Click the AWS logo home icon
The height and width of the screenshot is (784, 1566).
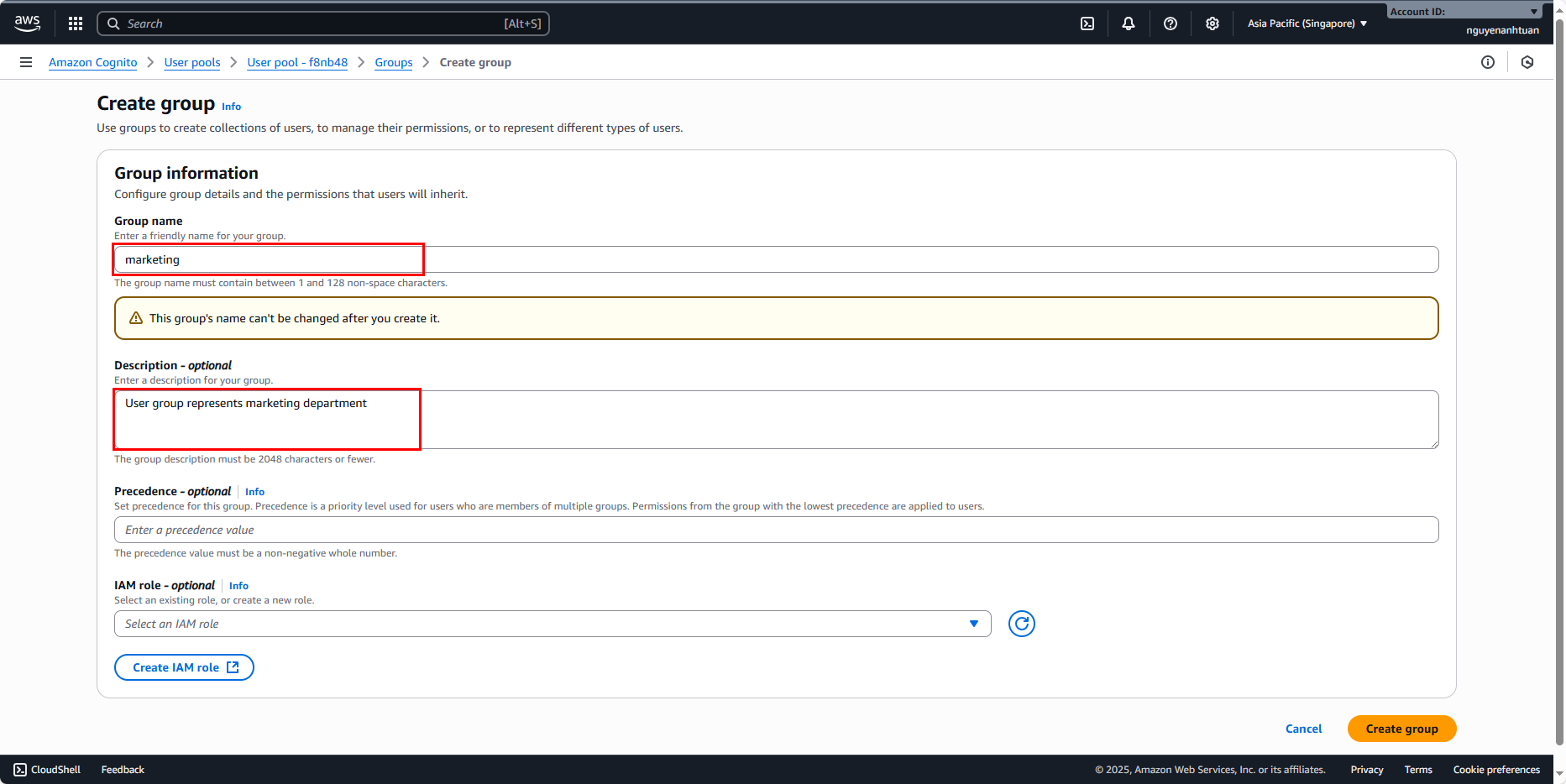[x=27, y=23]
